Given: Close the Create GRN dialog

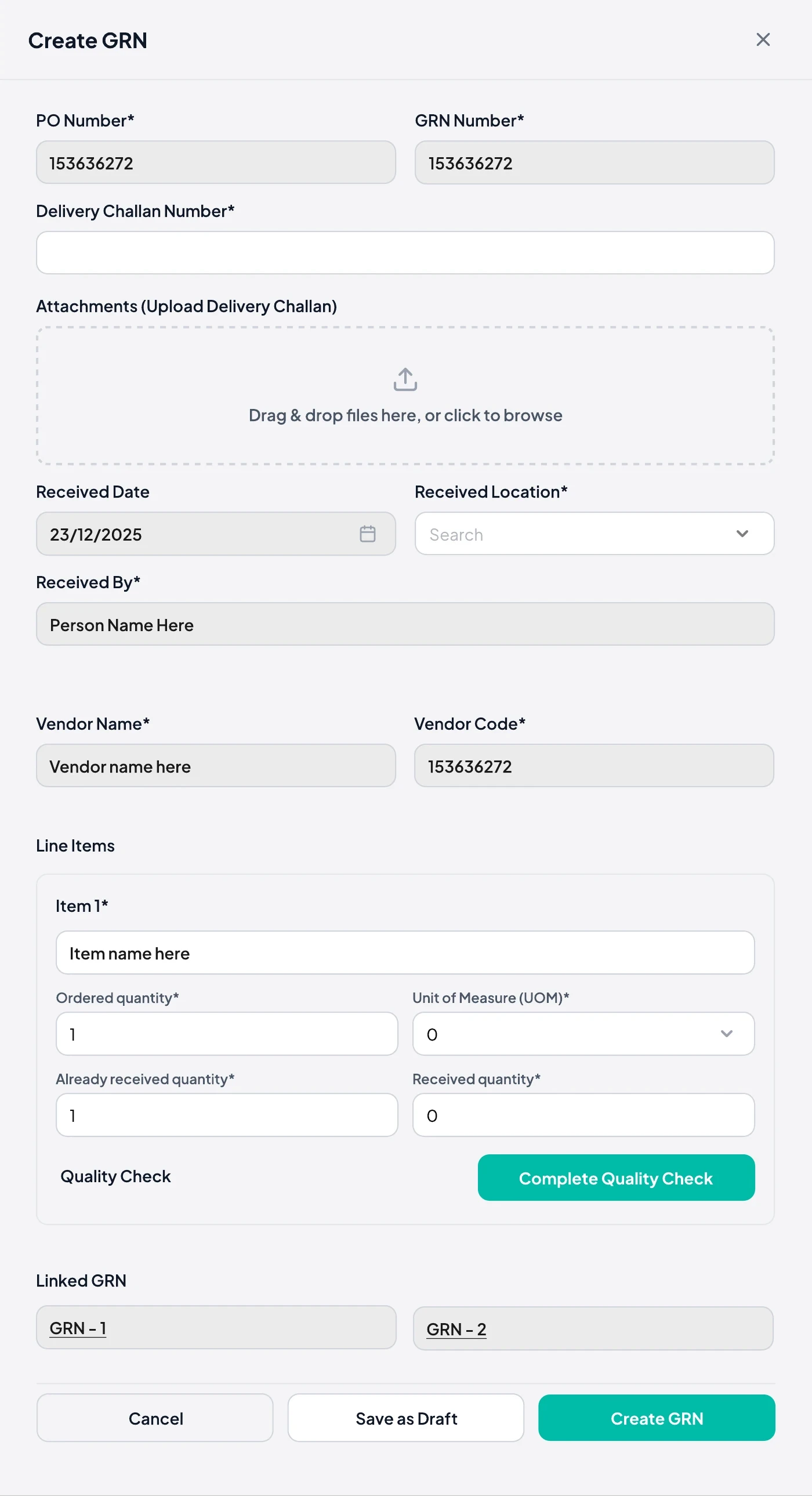Looking at the screenshot, I should [763, 39].
